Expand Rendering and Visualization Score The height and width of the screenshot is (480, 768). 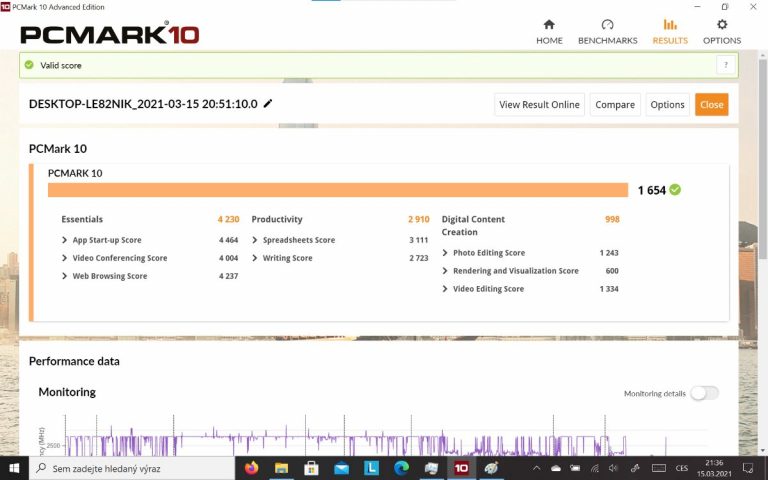pyautogui.click(x=445, y=271)
